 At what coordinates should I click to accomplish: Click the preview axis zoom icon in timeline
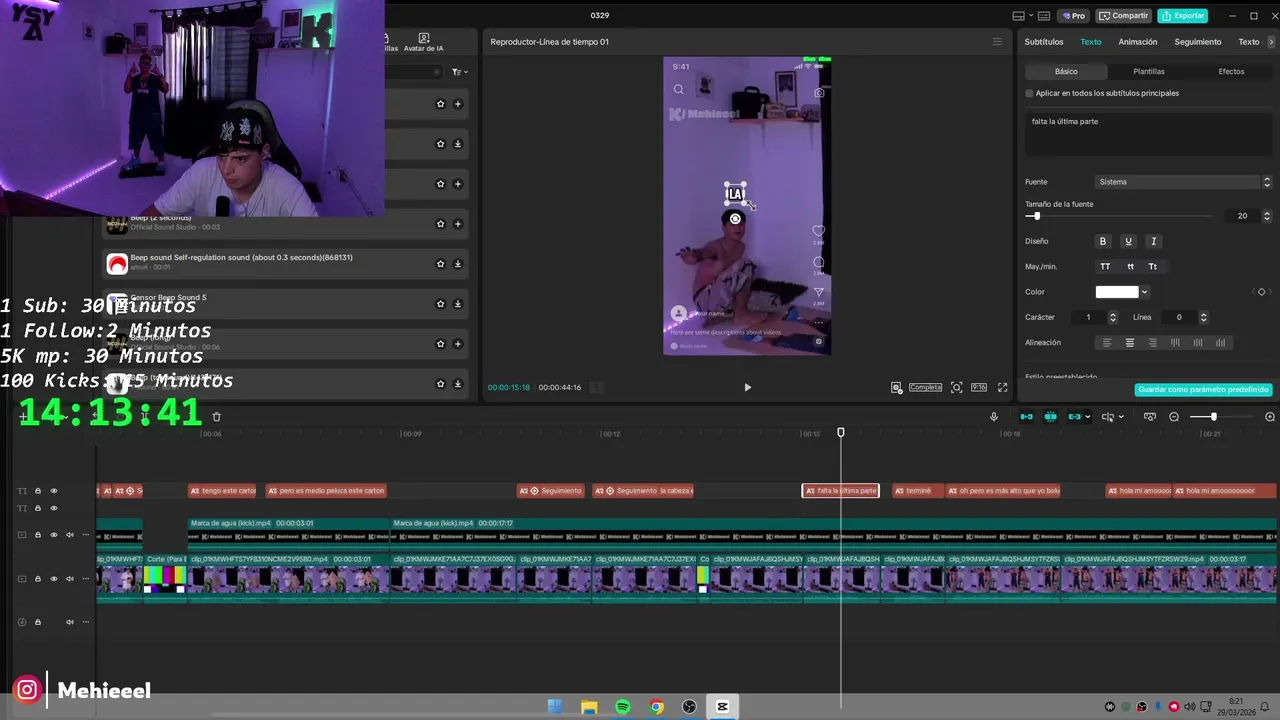pyautogui.click(x=1150, y=417)
